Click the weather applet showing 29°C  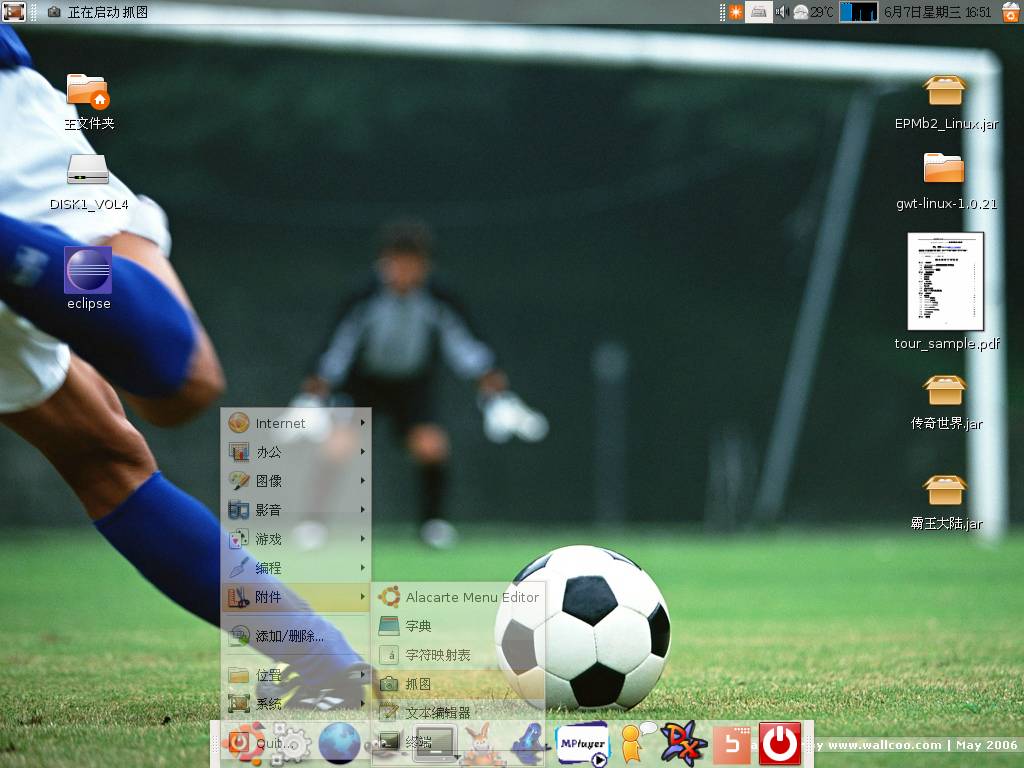click(x=813, y=12)
